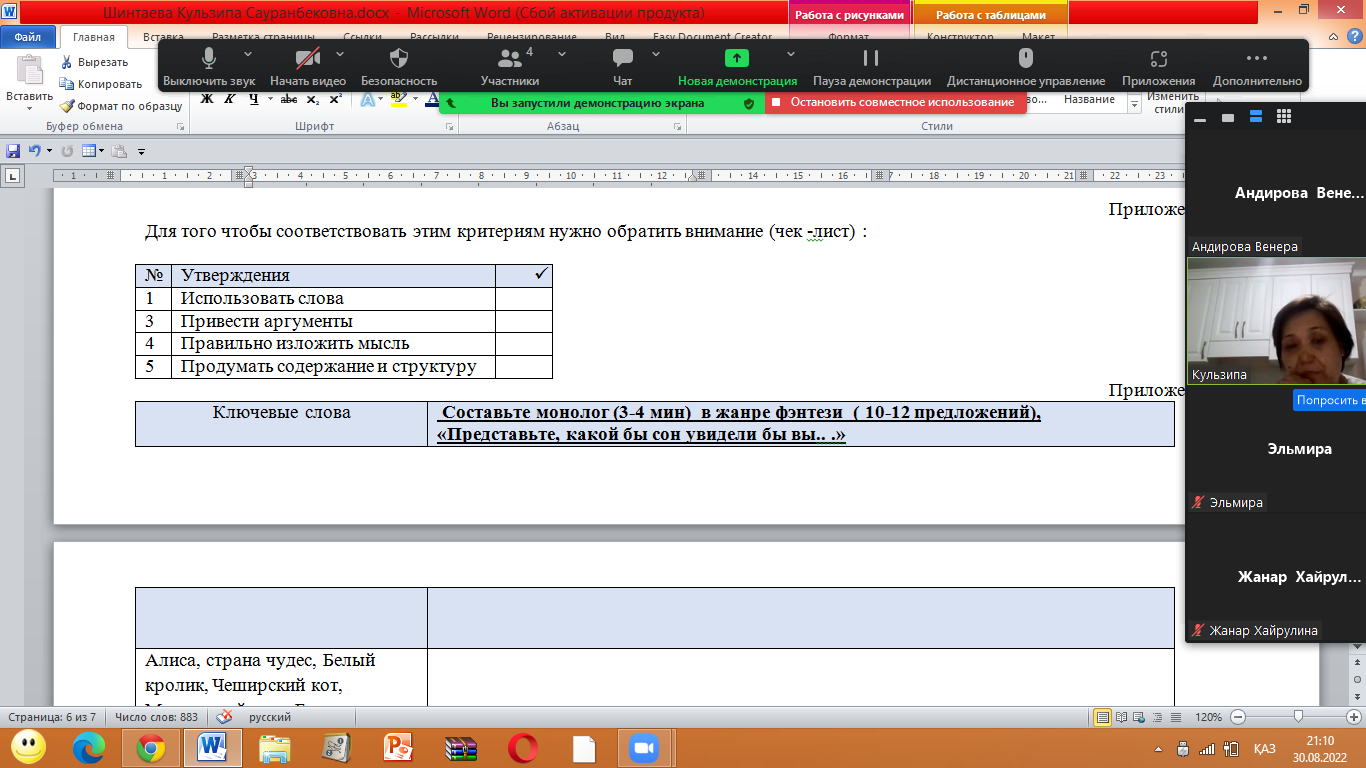
Task: Open Участники panel in Zoom
Action: (x=510, y=66)
